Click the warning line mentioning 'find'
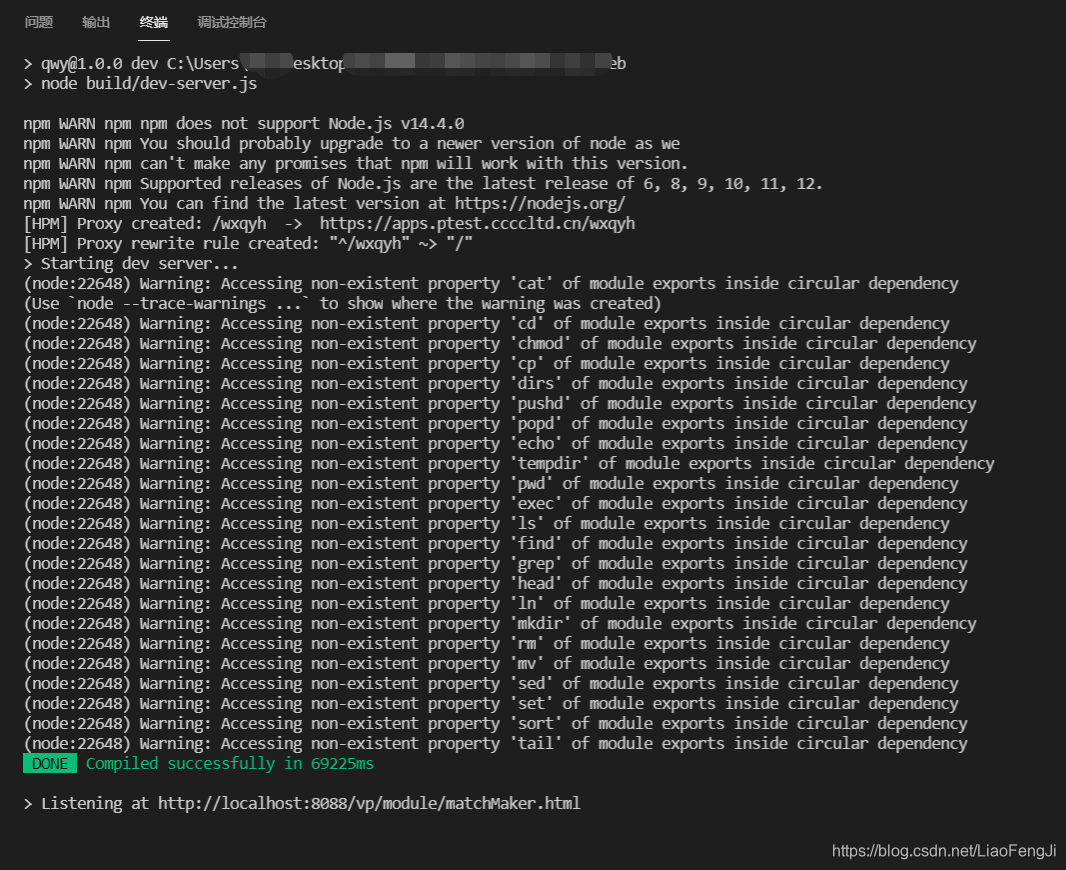Viewport: 1066px width, 870px height. point(496,543)
